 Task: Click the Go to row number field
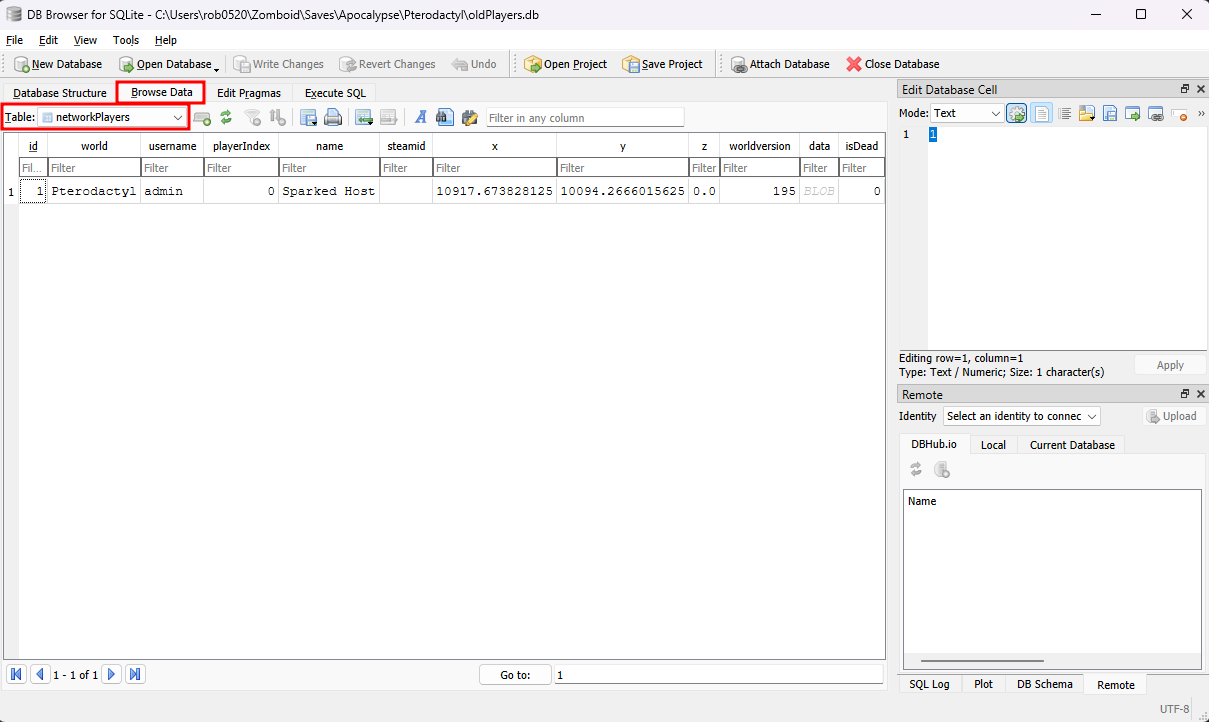pyautogui.click(x=718, y=675)
